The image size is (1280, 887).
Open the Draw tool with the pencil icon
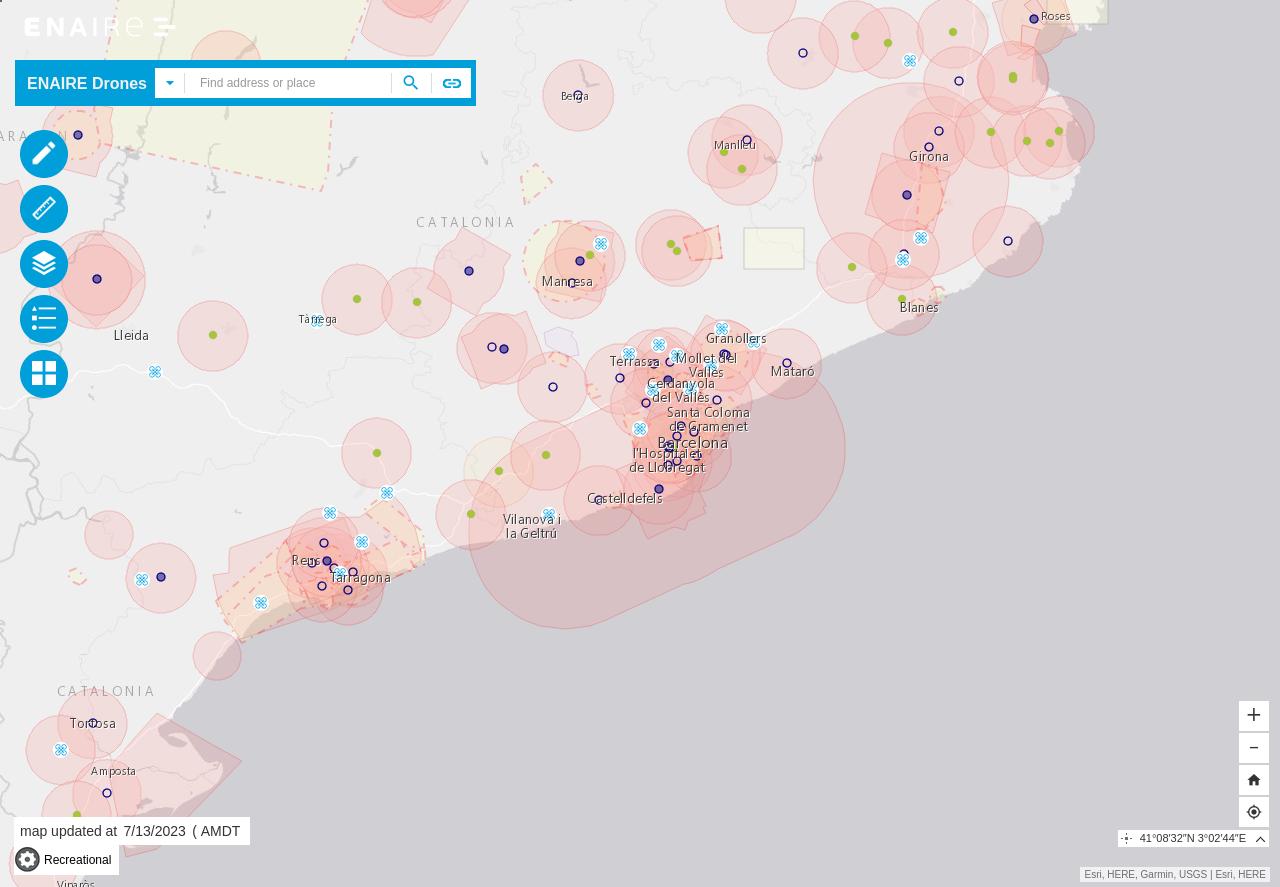44,154
